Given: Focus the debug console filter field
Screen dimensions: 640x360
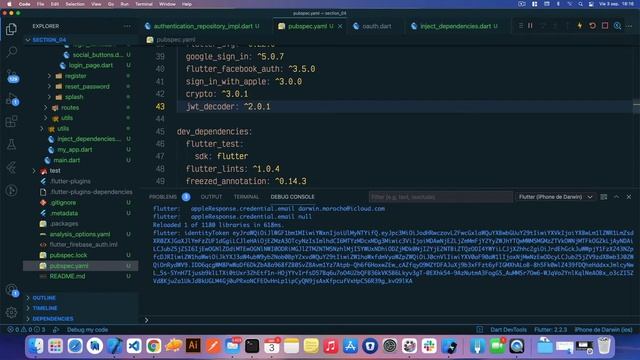Looking at the screenshot, I should point(441,197).
